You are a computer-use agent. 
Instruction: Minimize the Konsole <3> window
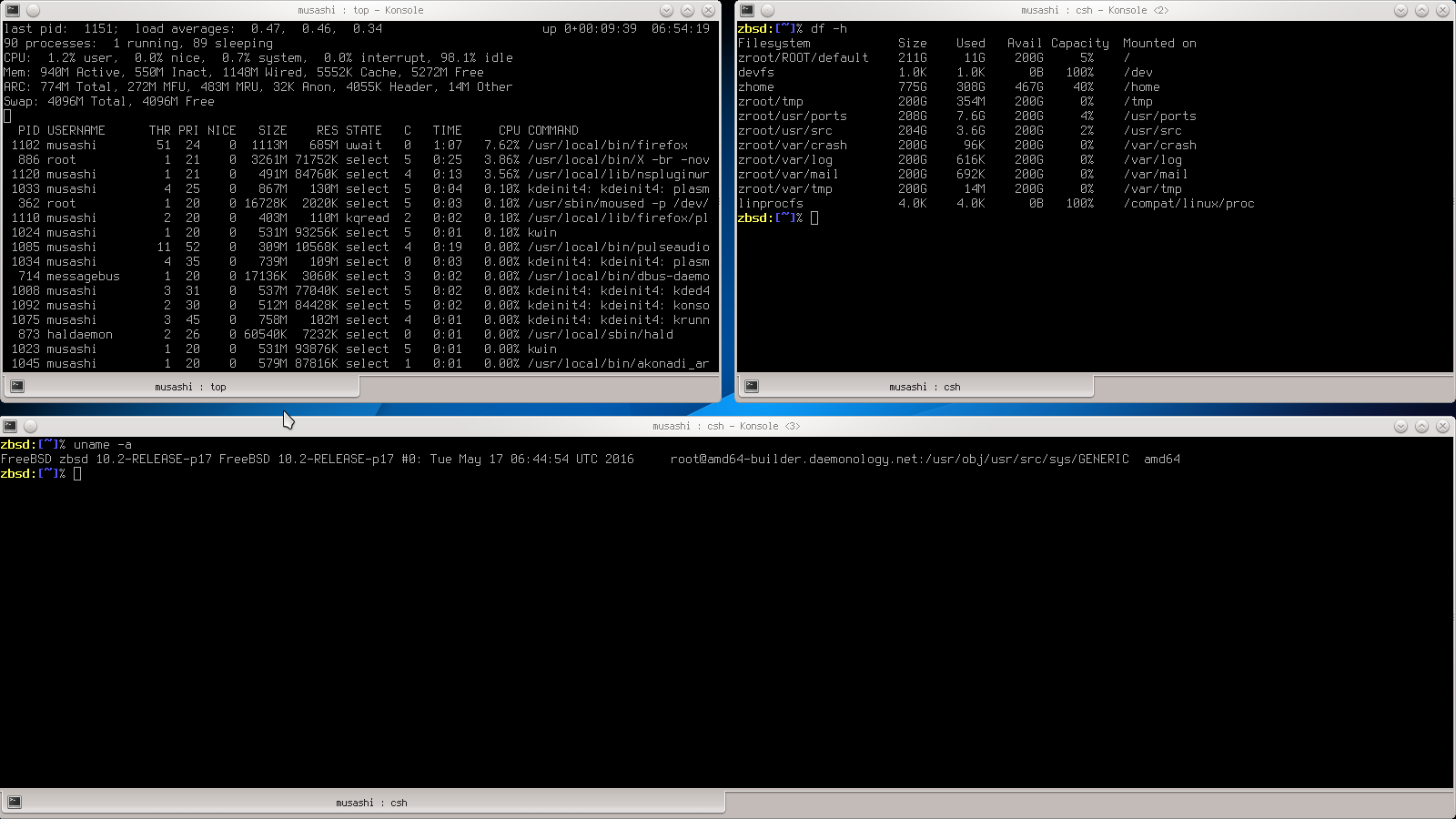coord(1400,426)
